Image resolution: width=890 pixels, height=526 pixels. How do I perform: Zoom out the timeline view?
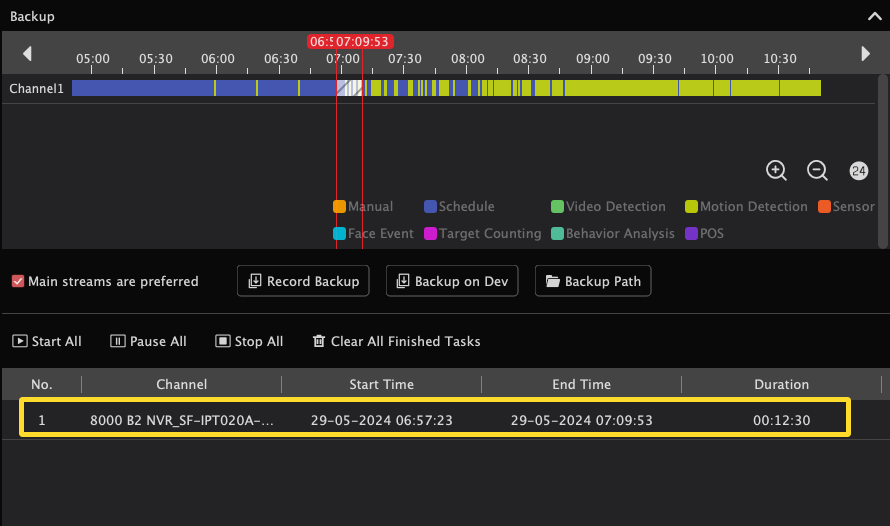click(x=817, y=170)
